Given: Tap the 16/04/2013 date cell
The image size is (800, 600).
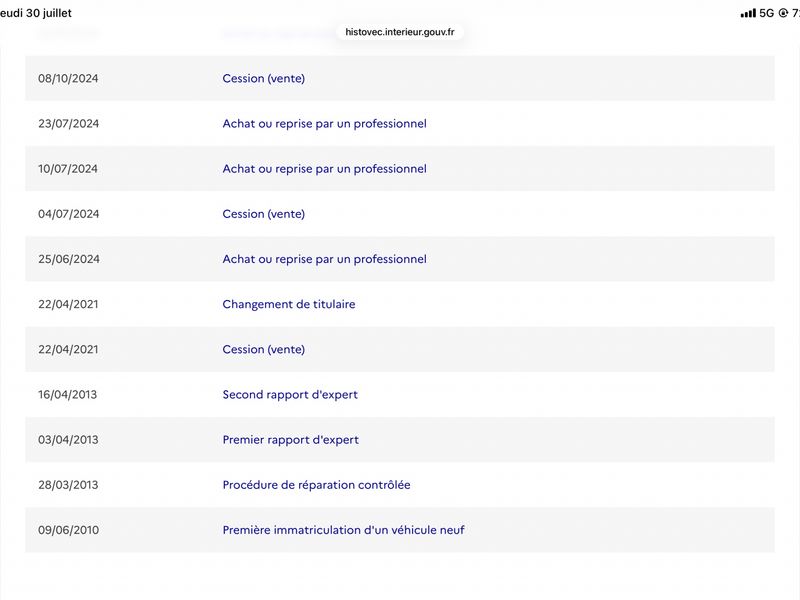Looking at the screenshot, I should [x=67, y=394].
